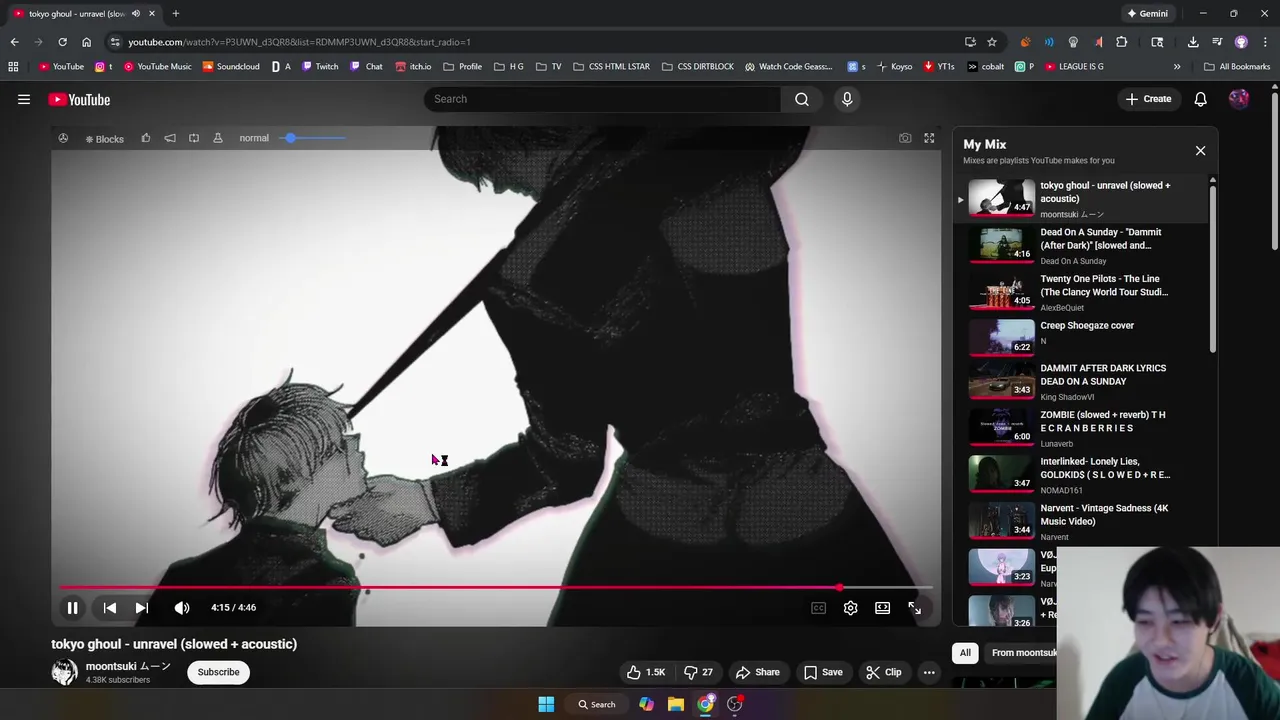Select the 'From moontsuki' filter chip
This screenshot has height=720, width=1280.
[1023, 653]
